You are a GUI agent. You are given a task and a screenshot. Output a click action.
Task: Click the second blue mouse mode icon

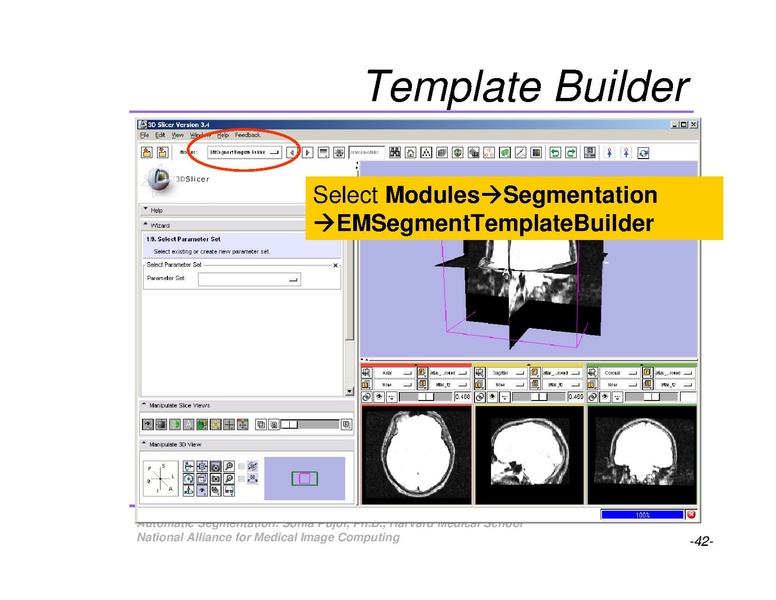627,152
